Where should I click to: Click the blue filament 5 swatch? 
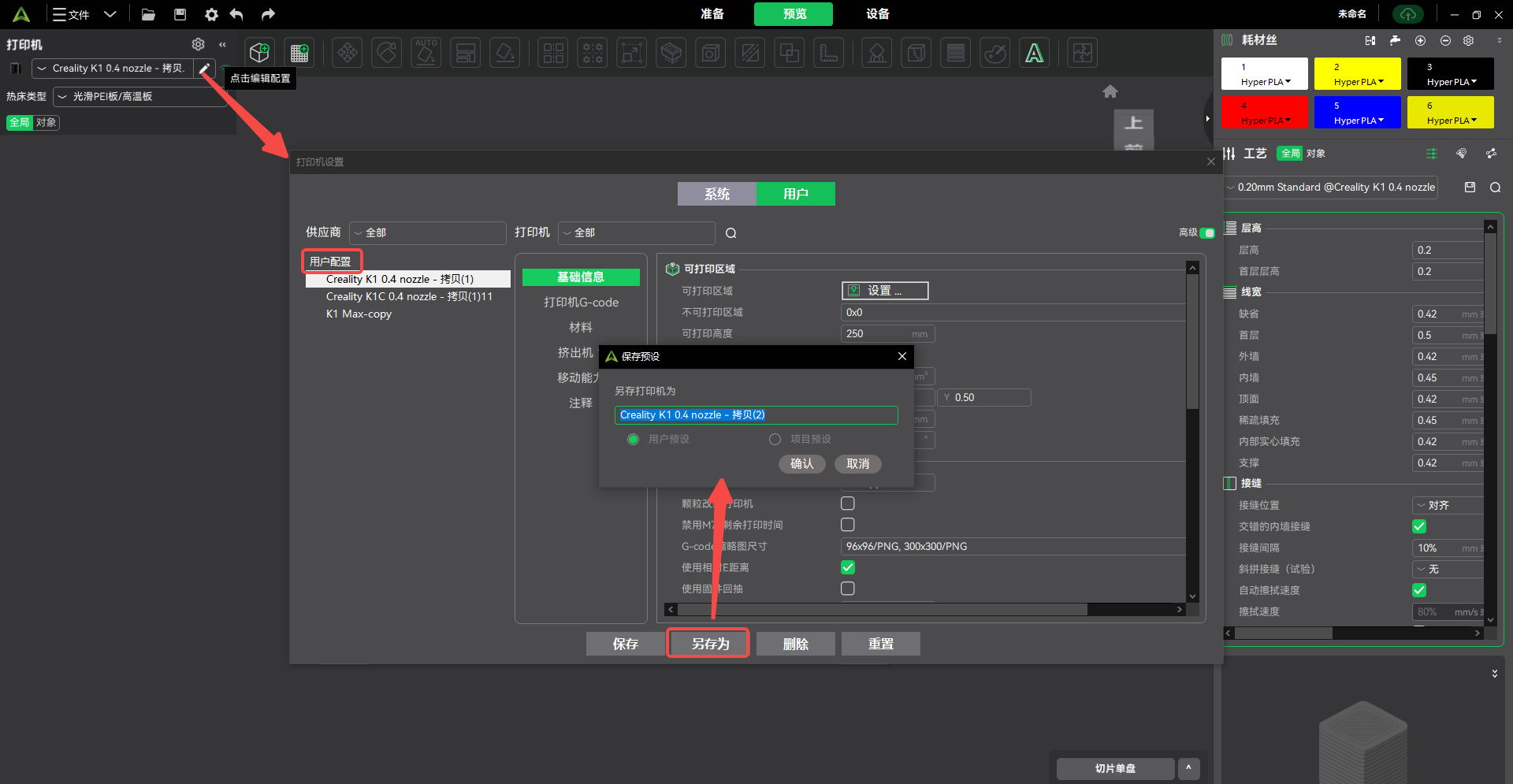pos(1358,112)
